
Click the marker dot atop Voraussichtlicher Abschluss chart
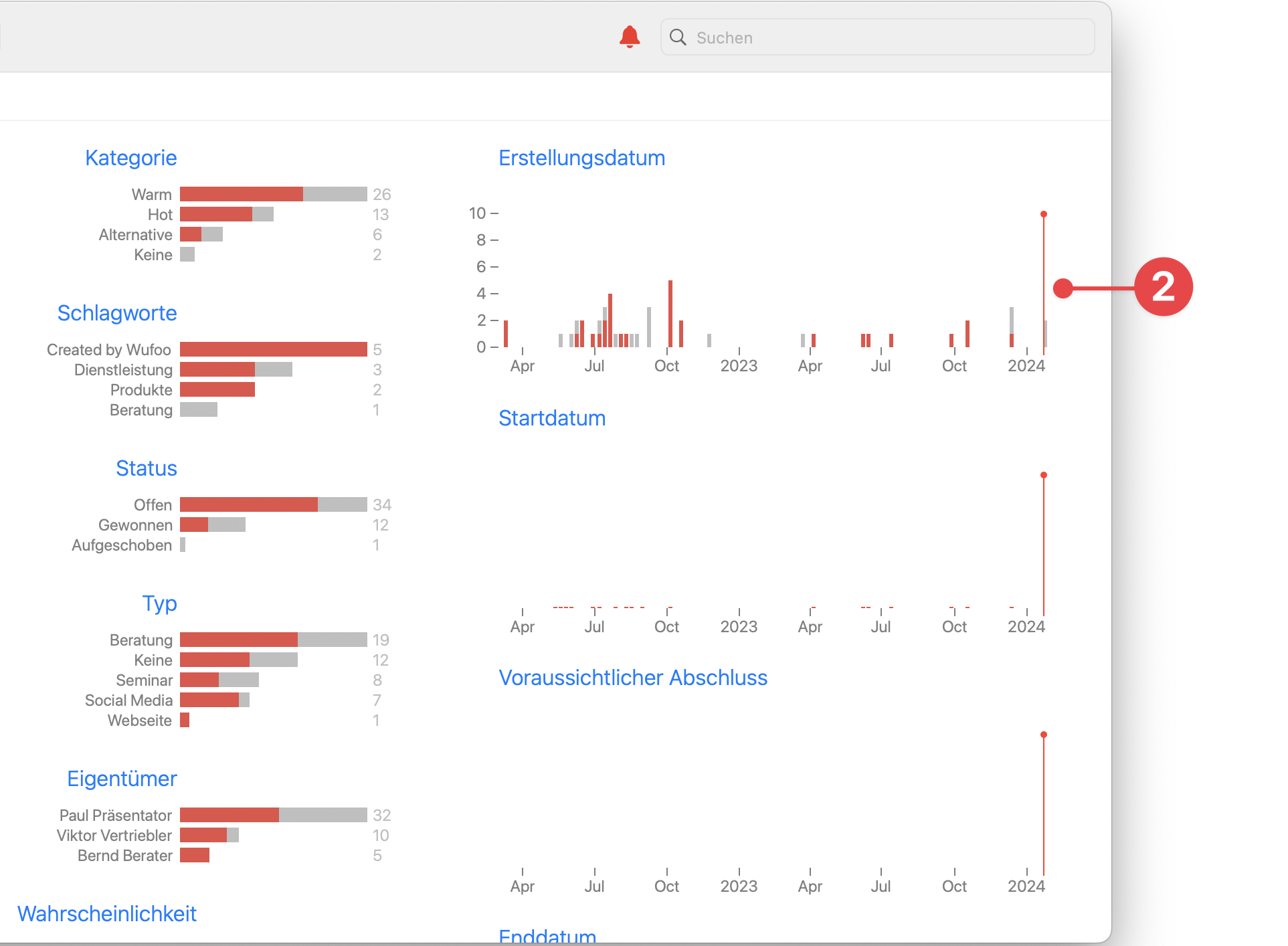[1043, 735]
